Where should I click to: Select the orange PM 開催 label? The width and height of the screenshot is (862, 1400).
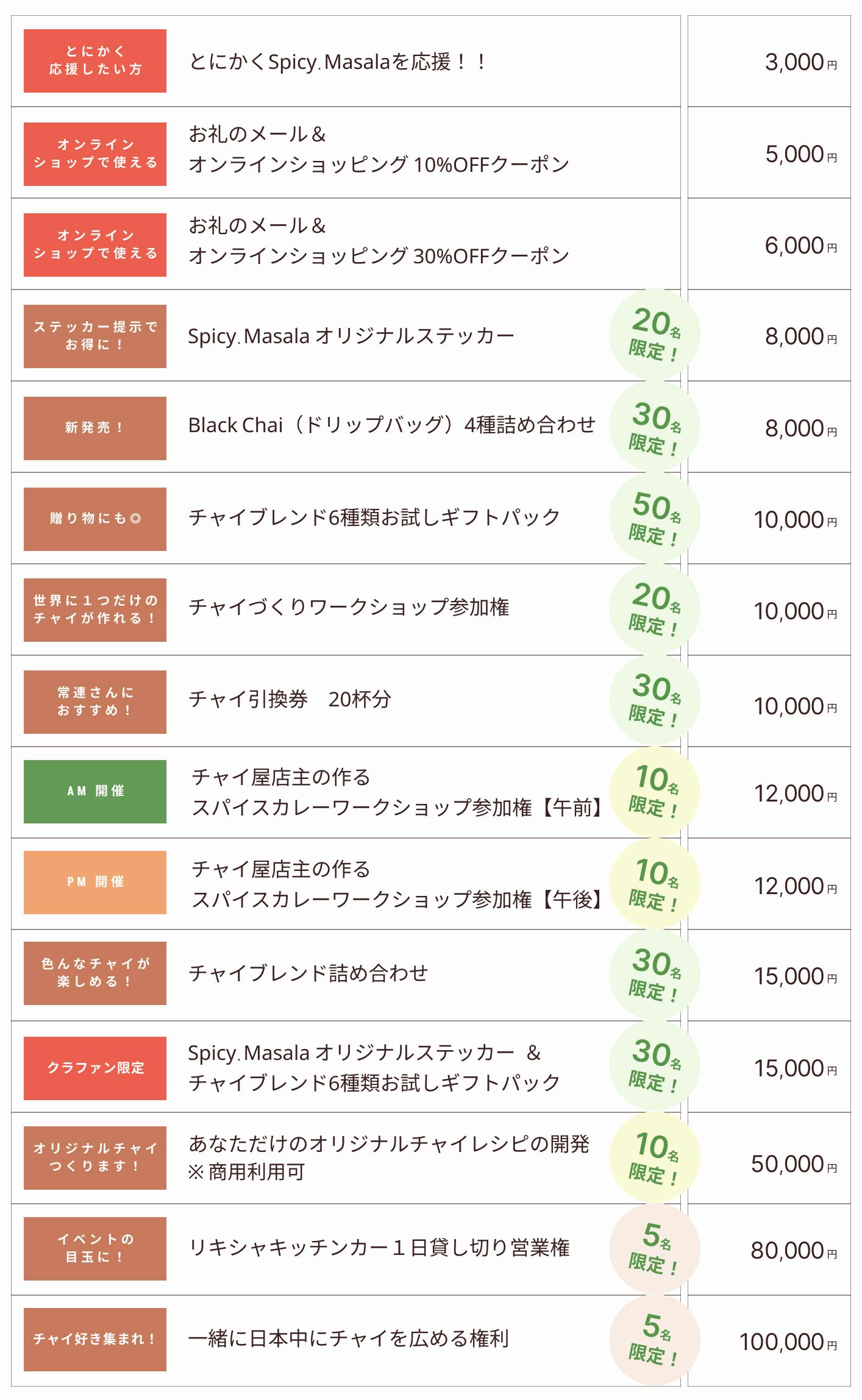[x=95, y=882]
